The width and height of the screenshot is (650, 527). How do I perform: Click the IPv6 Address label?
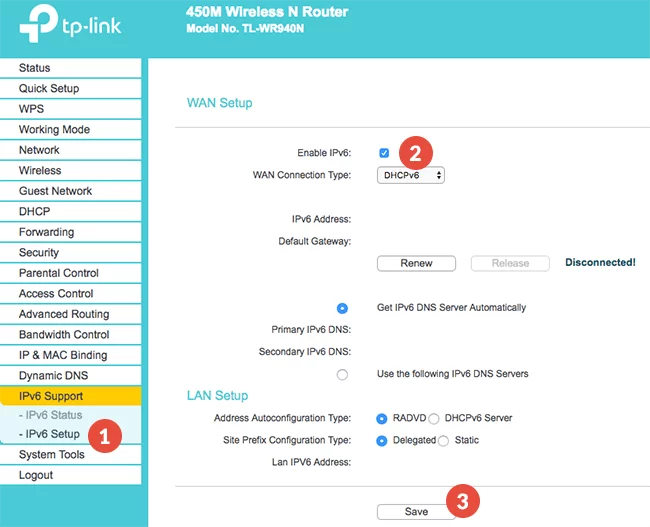[321, 219]
